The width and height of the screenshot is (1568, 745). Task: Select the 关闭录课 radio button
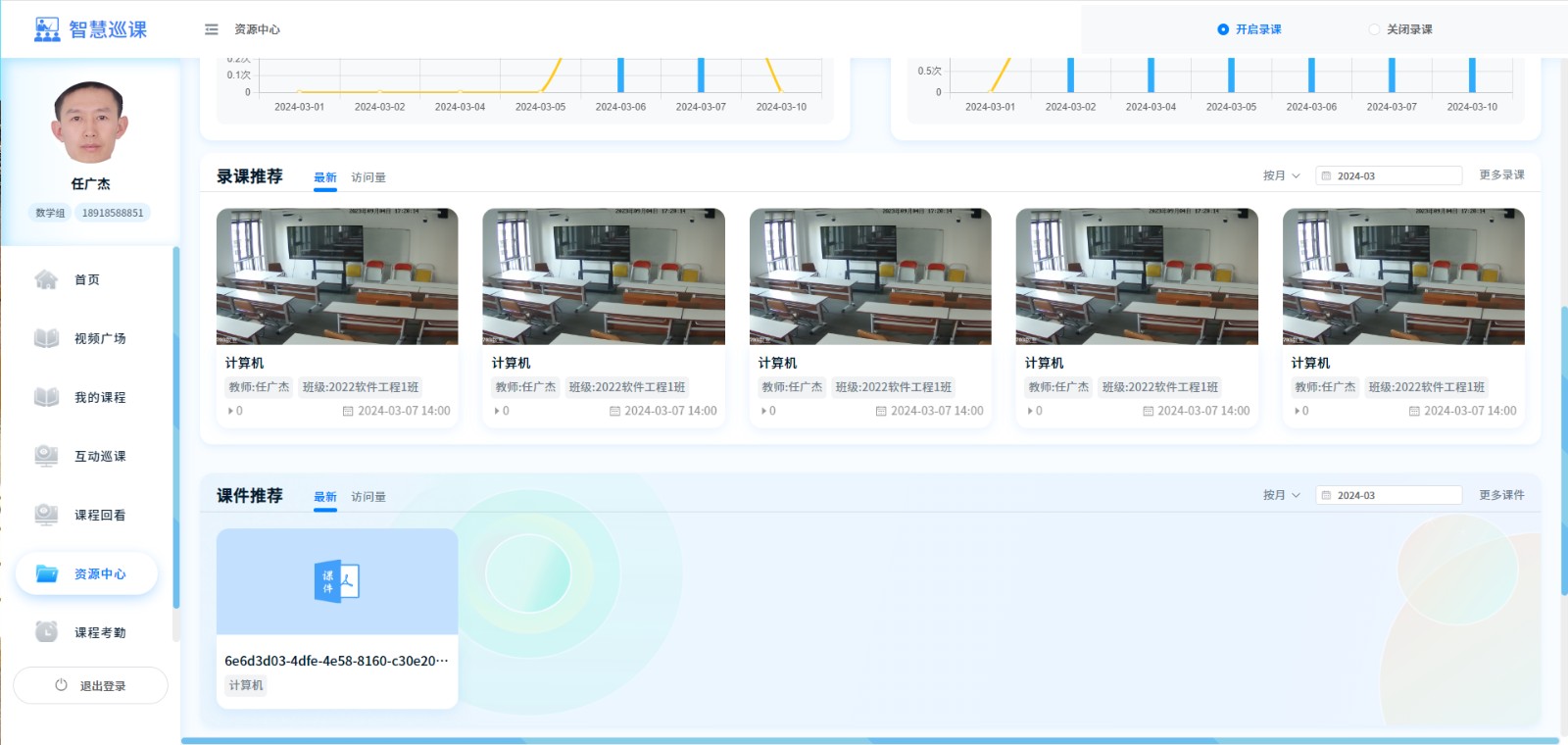tap(1374, 29)
